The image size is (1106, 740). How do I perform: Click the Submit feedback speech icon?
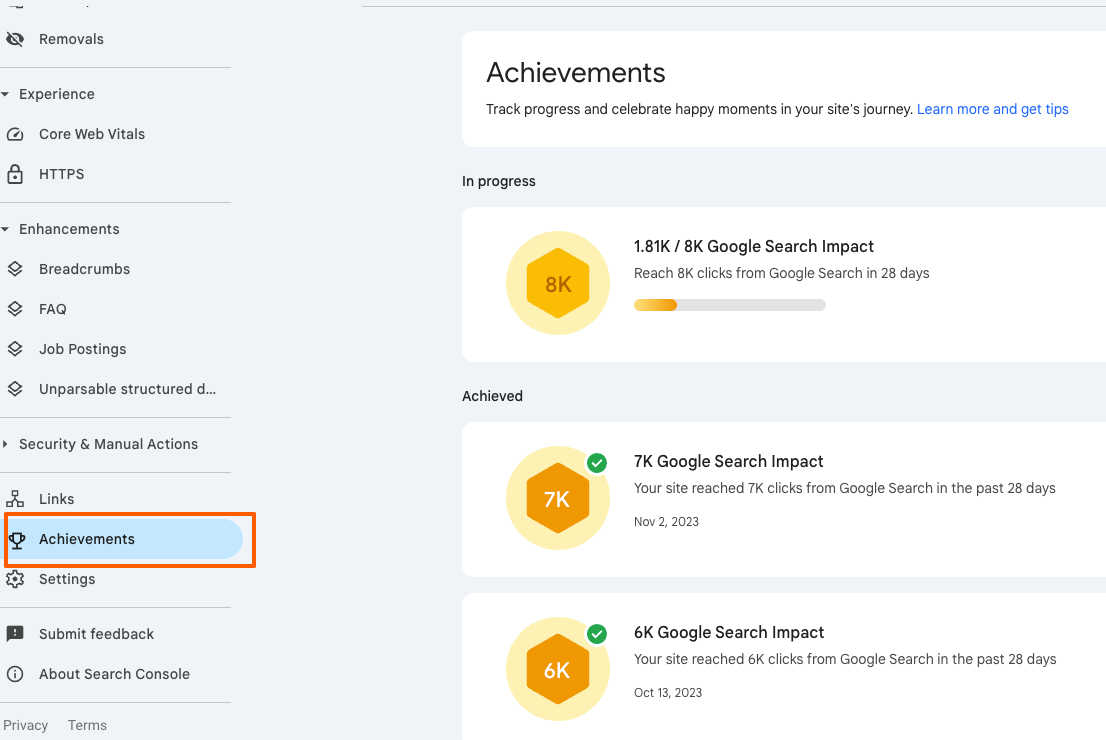[x=15, y=633]
